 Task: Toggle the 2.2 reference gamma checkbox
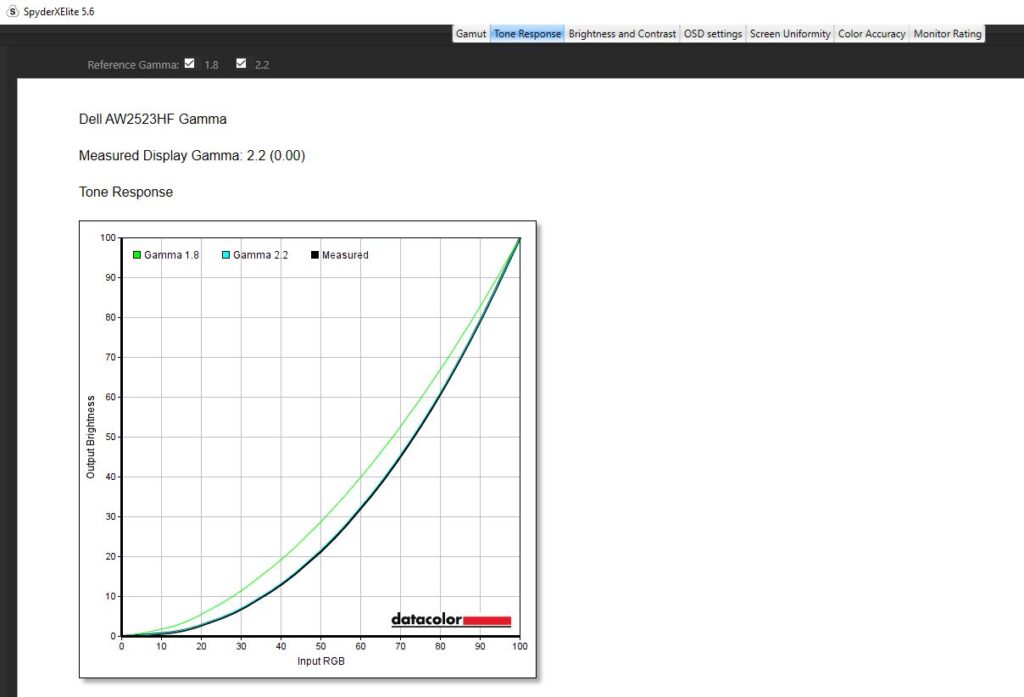point(241,64)
